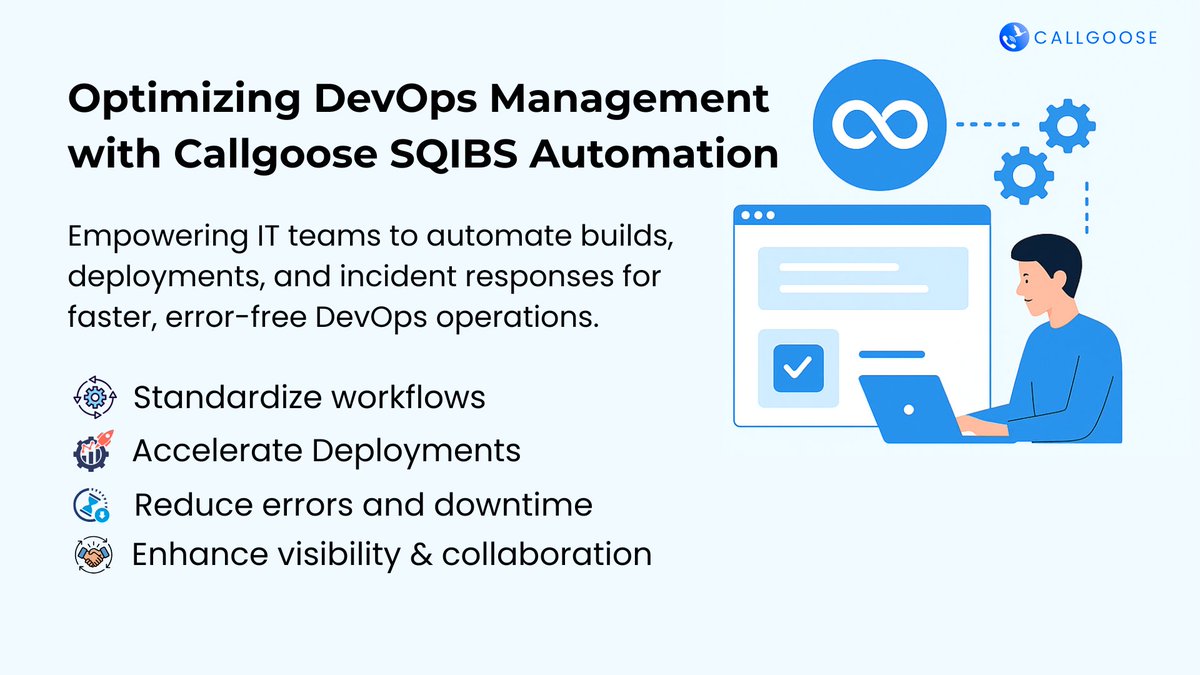Click the Standardize workflows gear icon
Viewport: 1200px width, 675px height.
(96, 397)
